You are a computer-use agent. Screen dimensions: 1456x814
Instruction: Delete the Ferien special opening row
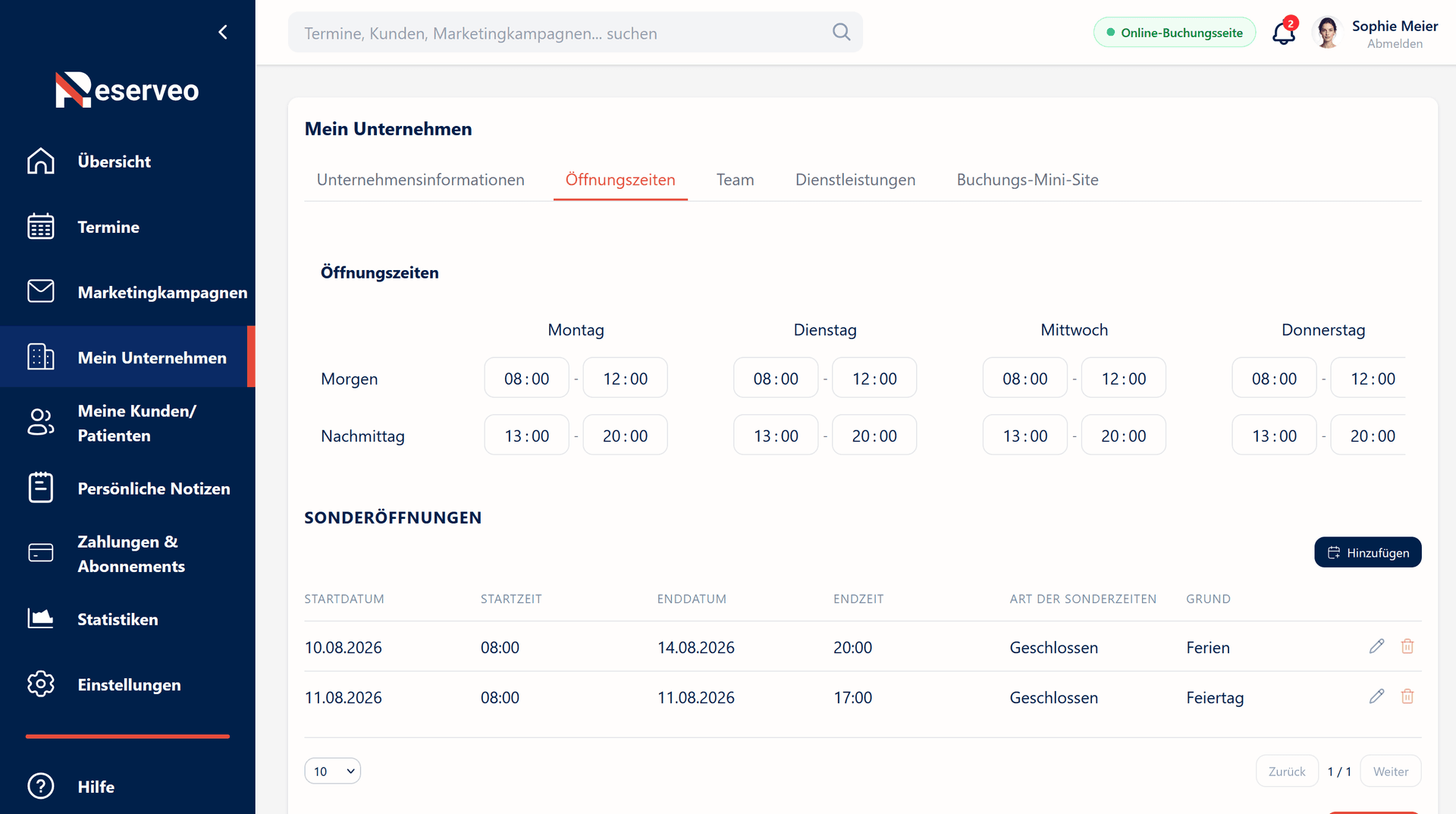(x=1407, y=646)
